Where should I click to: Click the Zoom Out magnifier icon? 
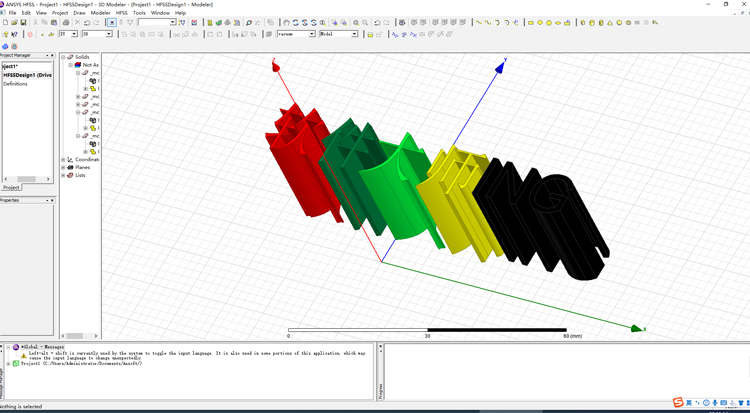(x=365, y=22)
